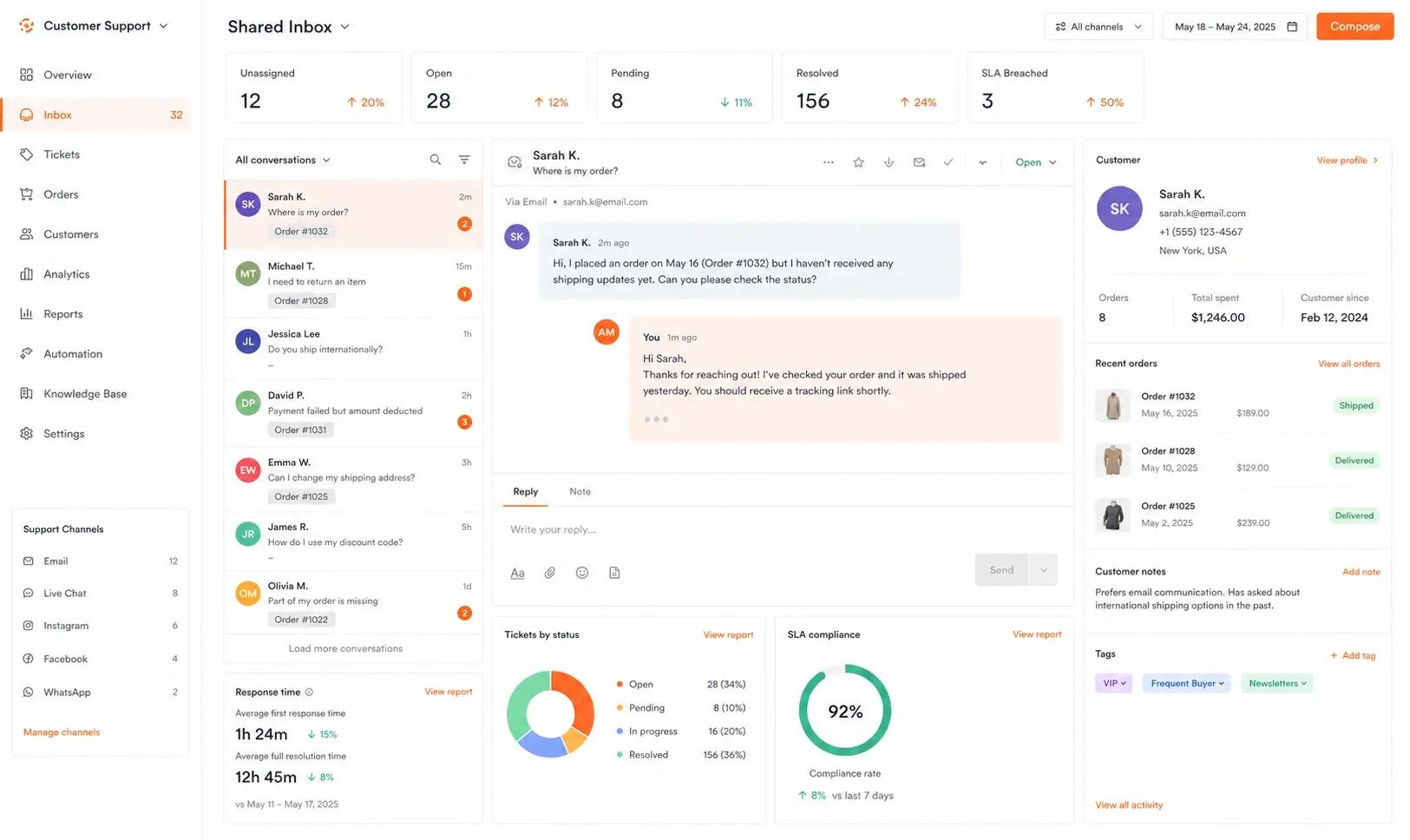Click the calendar icon in date range
1410x840 pixels.
pos(1292,27)
